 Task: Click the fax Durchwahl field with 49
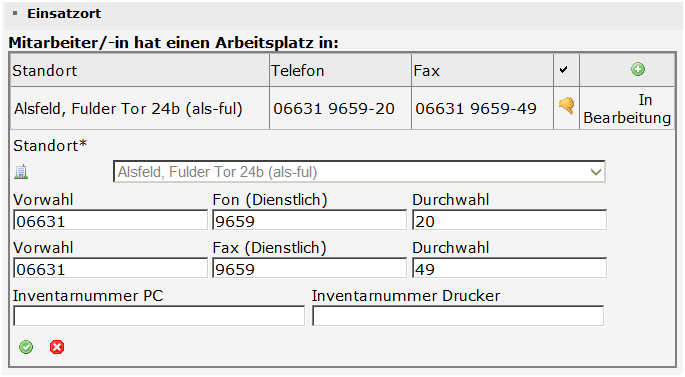point(509,268)
